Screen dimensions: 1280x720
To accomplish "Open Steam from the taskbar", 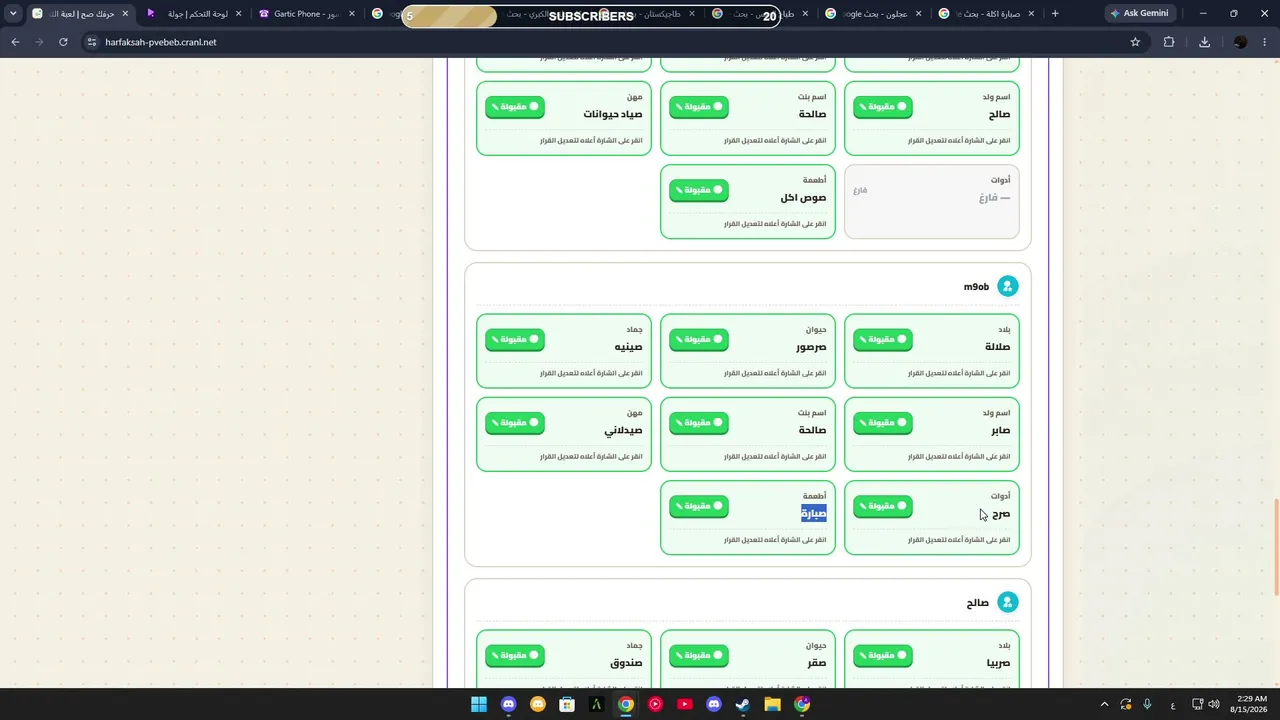I will point(743,704).
